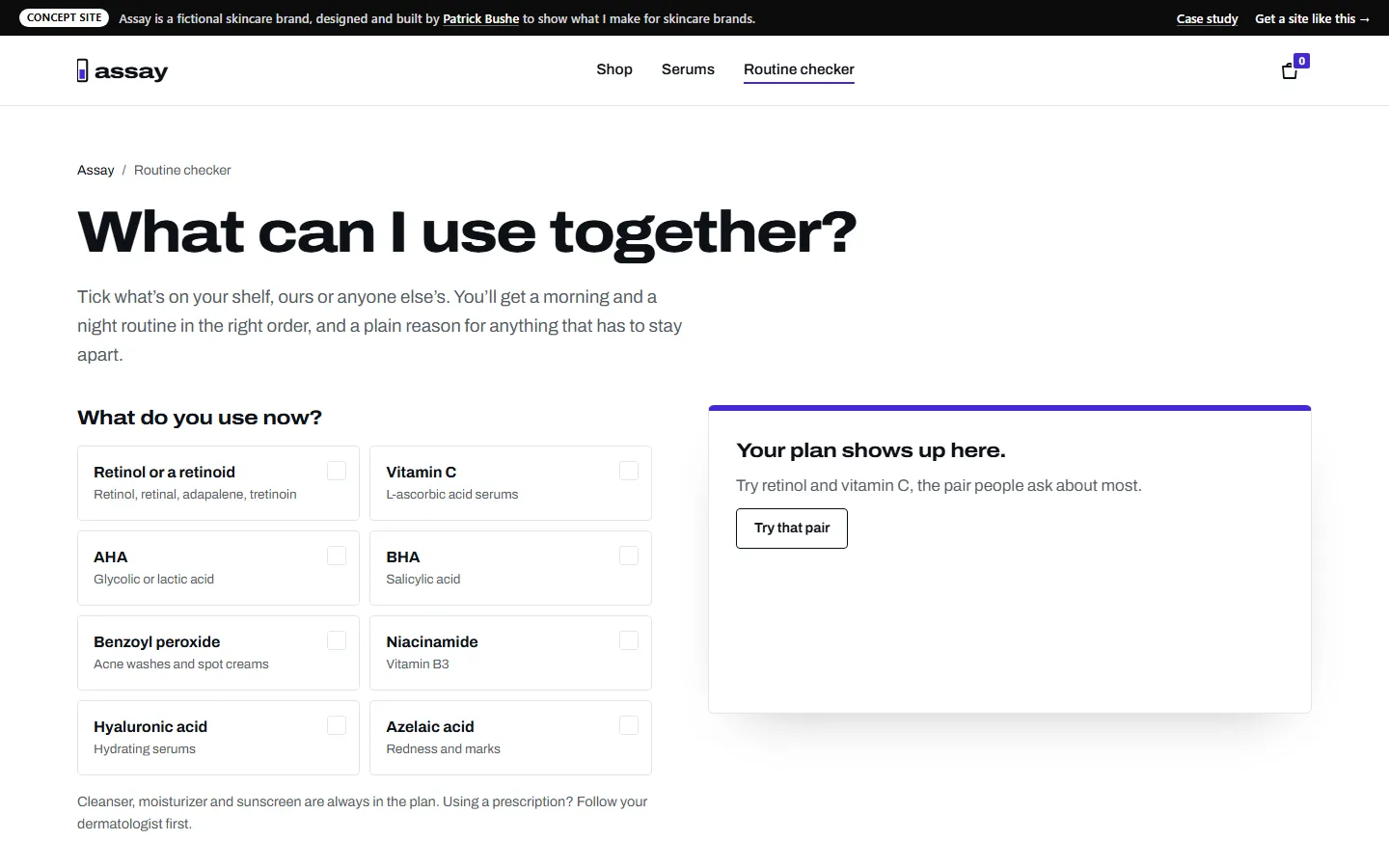
Task: Open the Case study link
Action: [x=1207, y=18]
